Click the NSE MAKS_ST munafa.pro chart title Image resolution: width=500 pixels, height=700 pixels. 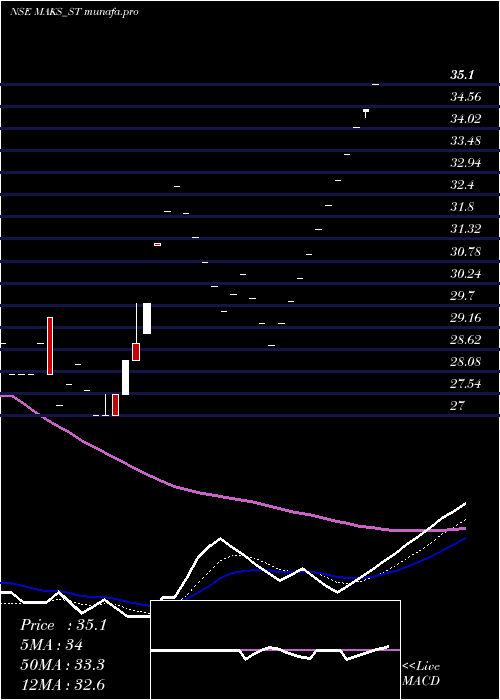click(x=74, y=12)
